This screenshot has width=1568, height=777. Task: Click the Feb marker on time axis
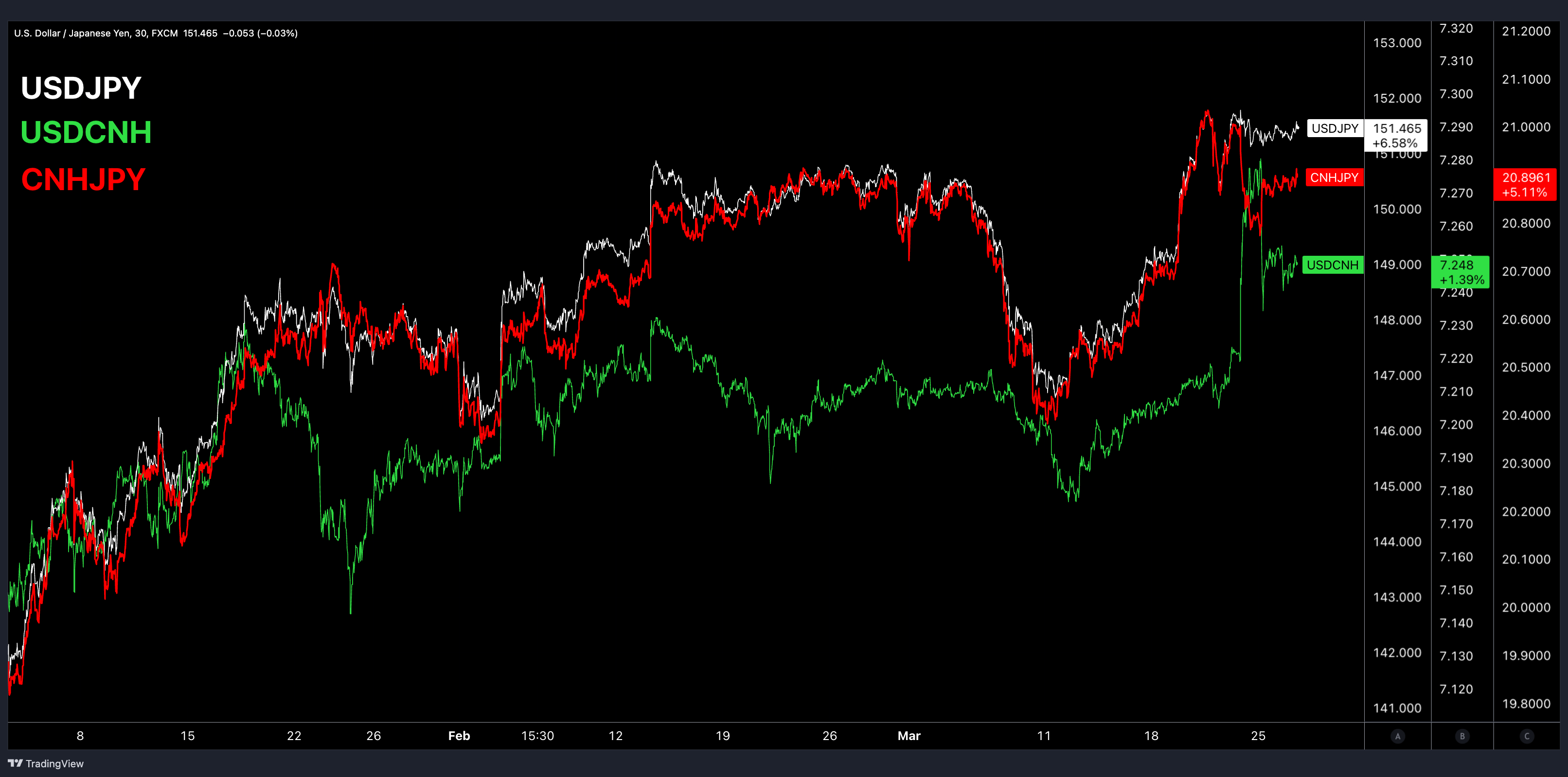pyautogui.click(x=459, y=736)
